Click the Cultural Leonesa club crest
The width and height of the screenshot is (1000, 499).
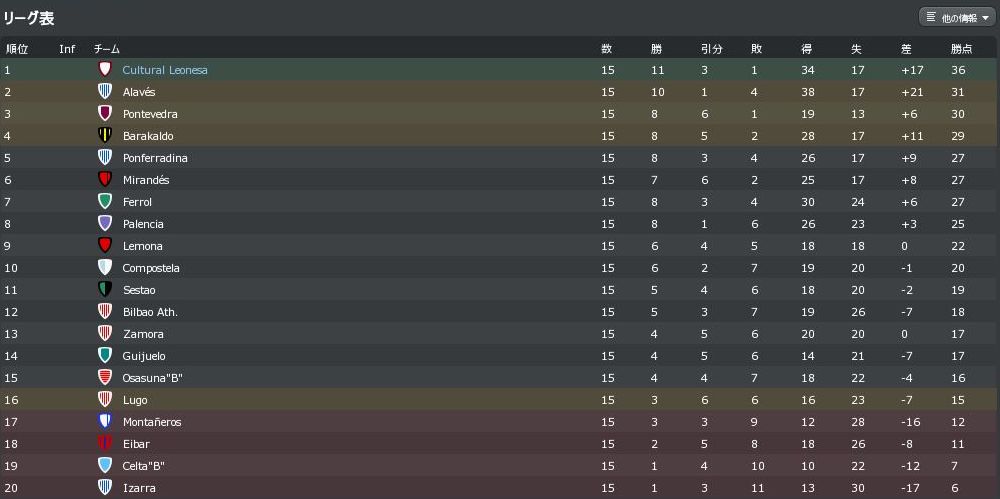click(105, 70)
